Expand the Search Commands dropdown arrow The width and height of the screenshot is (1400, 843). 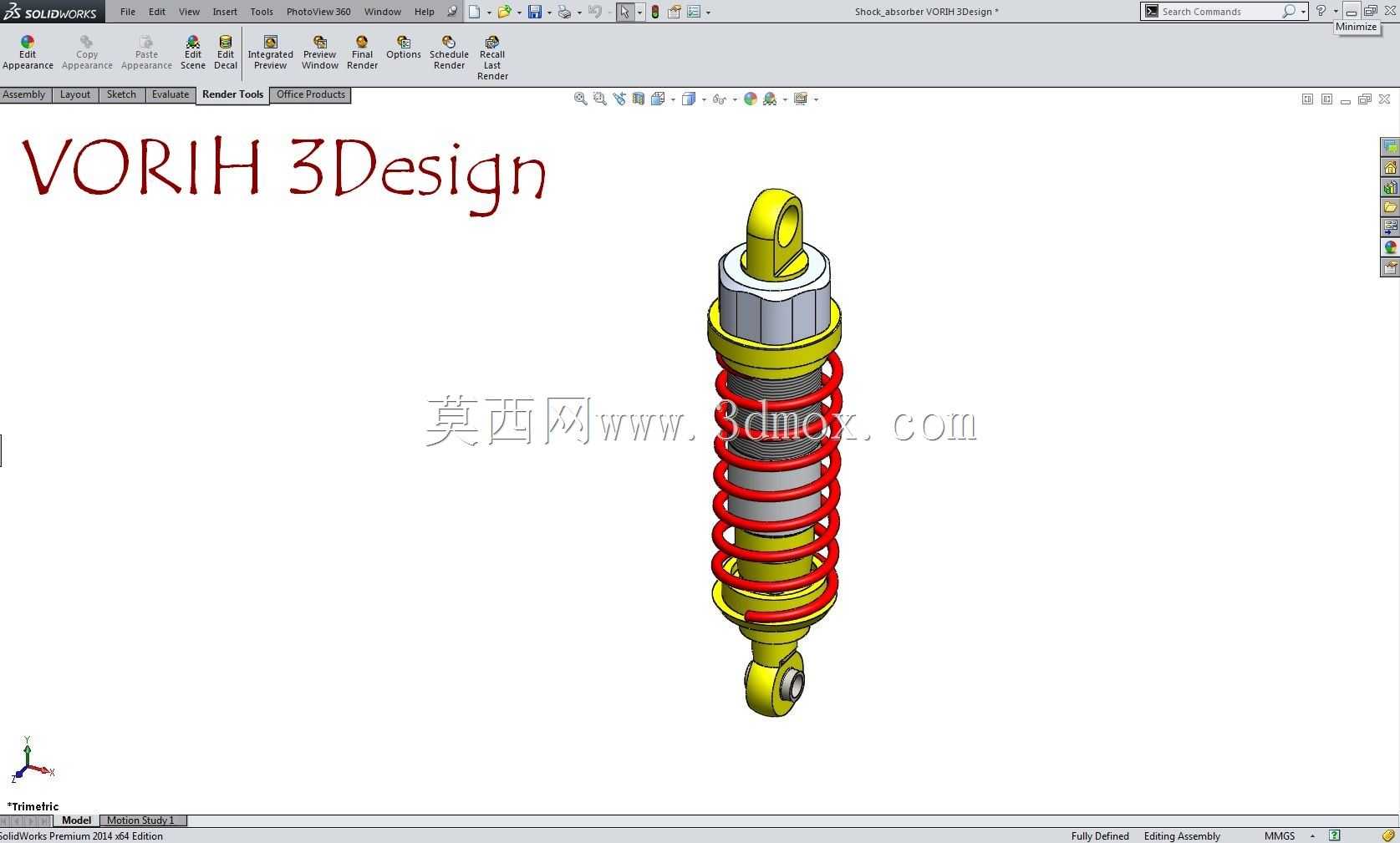click(x=1303, y=12)
